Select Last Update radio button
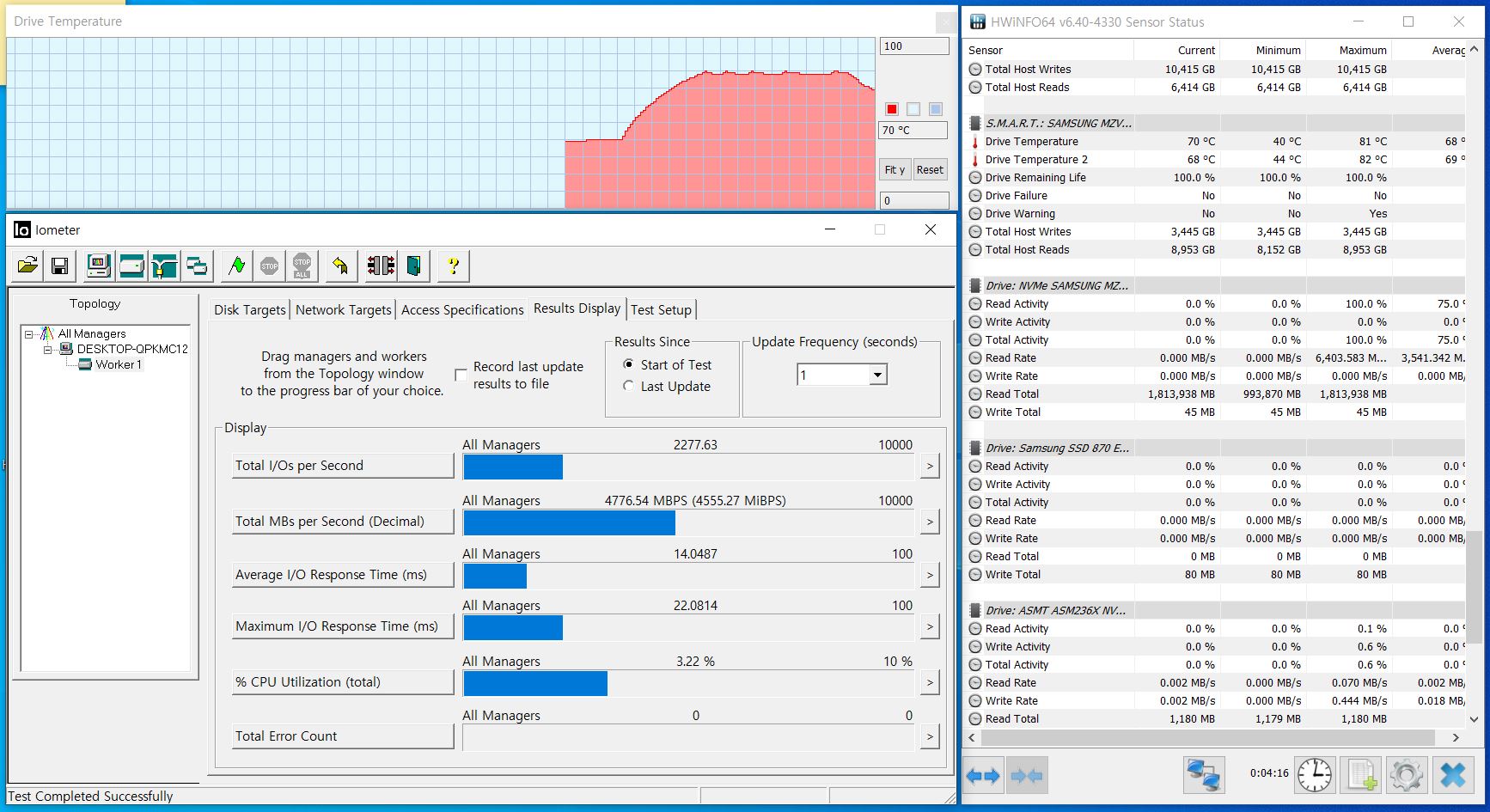The image size is (1490, 812). tap(628, 387)
